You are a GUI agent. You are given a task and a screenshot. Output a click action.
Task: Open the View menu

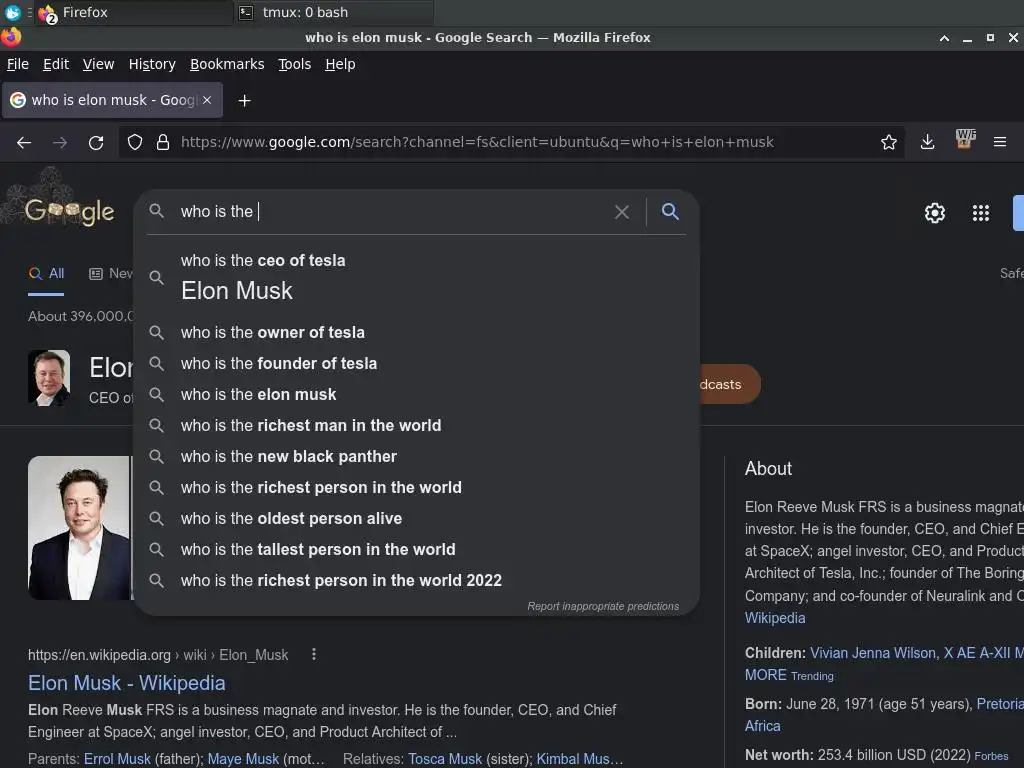pos(98,64)
